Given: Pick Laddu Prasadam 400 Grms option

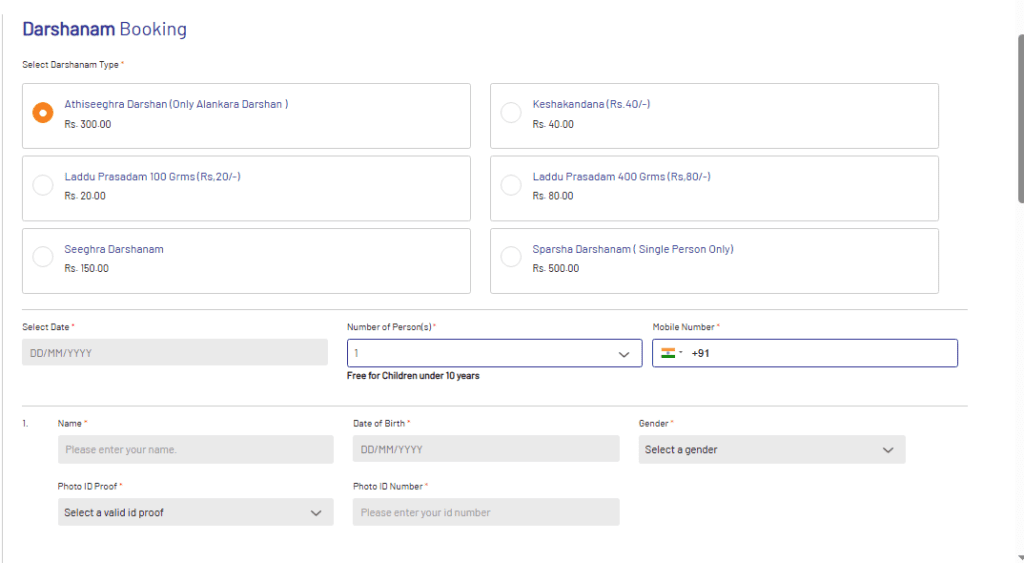Looking at the screenshot, I should click(510, 185).
